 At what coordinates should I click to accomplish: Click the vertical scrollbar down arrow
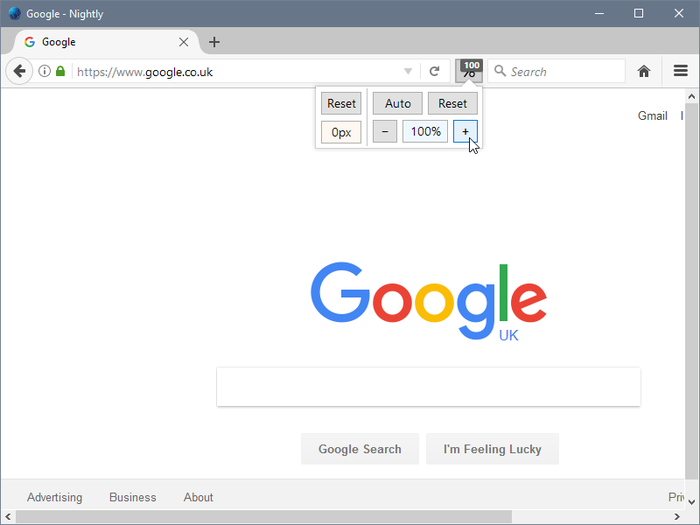[x=692, y=502]
